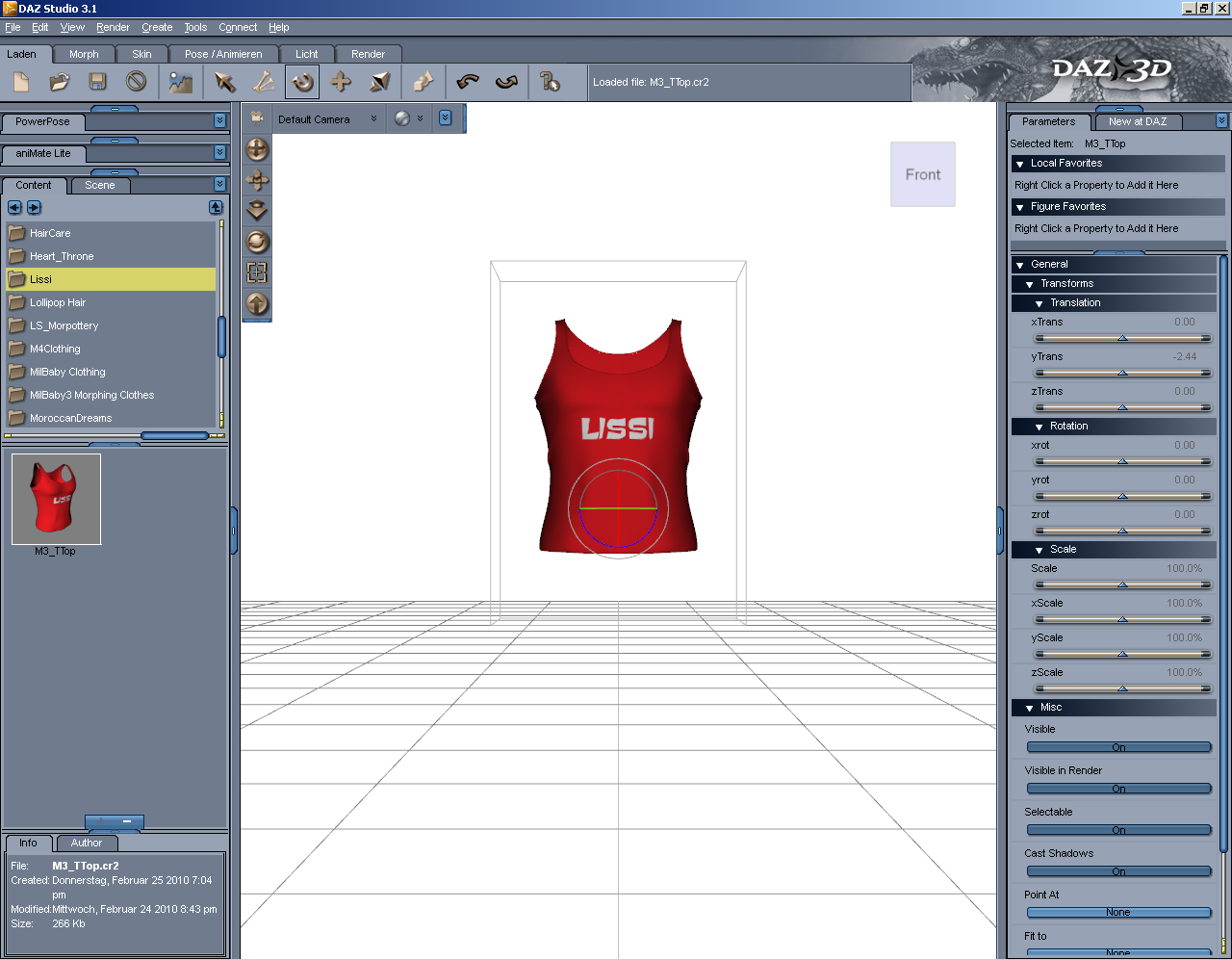1232x960 pixels.
Task: Activate the four-arrow Translate tool in the toolbar
Action: pos(341,82)
